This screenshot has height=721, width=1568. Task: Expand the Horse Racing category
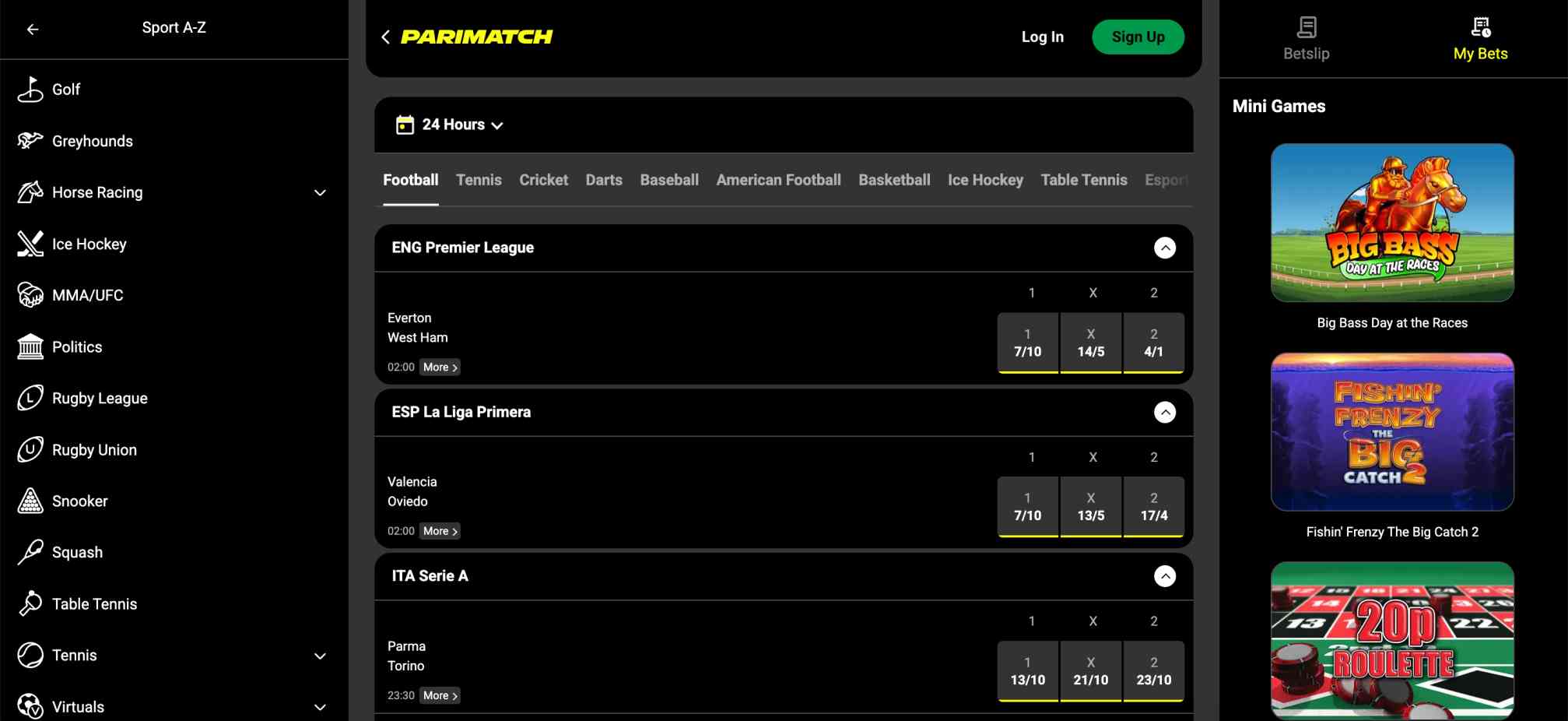[320, 192]
